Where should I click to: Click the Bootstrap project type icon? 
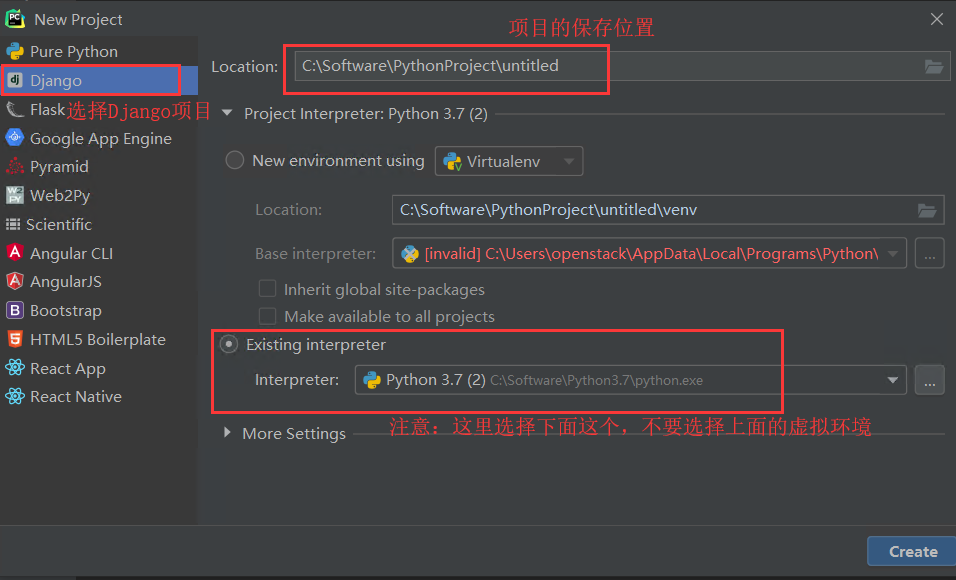pyautogui.click(x=14, y=310)
